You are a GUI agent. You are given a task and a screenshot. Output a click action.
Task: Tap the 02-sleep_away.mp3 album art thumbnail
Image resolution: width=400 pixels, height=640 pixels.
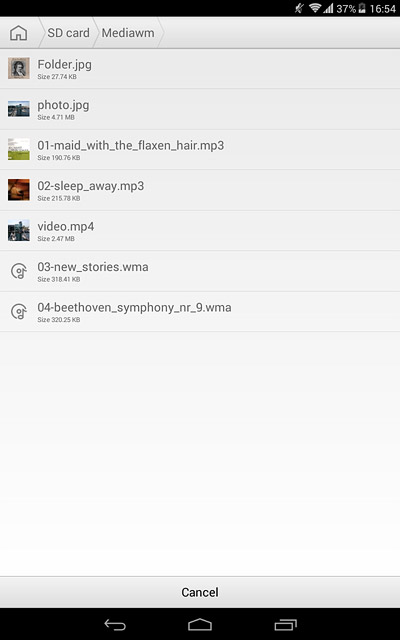click(19, 190)
